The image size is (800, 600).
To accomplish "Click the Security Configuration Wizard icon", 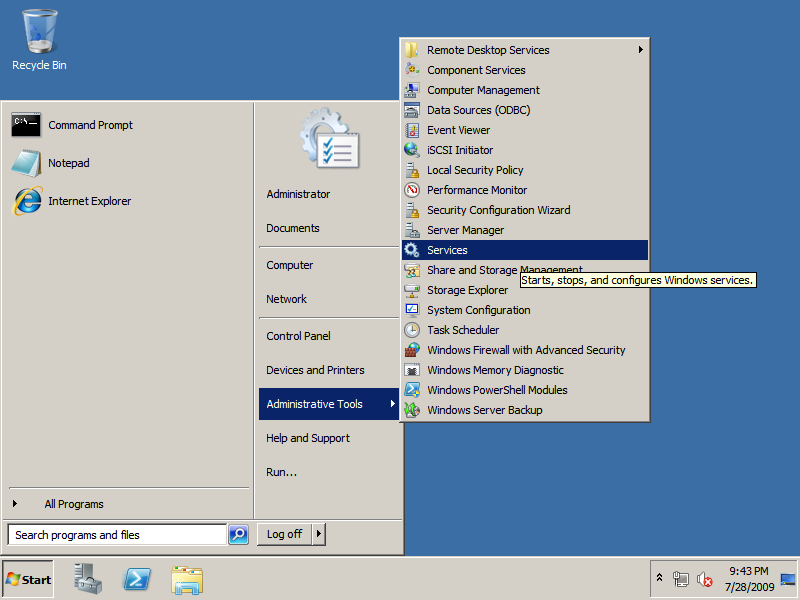I will pyautogui.click(x=412, y=210).
